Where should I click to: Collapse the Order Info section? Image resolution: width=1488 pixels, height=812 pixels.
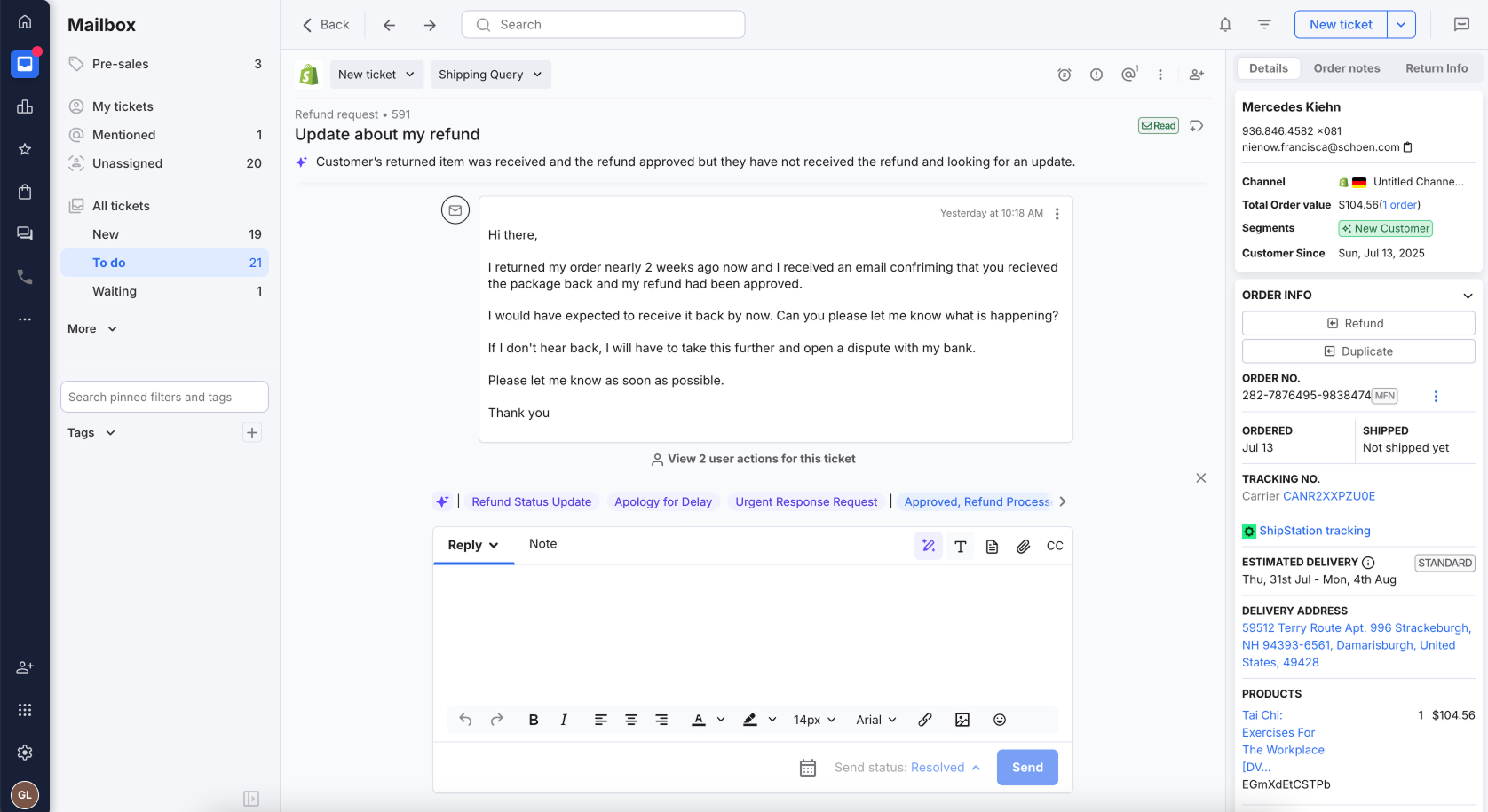point(1467,295)
